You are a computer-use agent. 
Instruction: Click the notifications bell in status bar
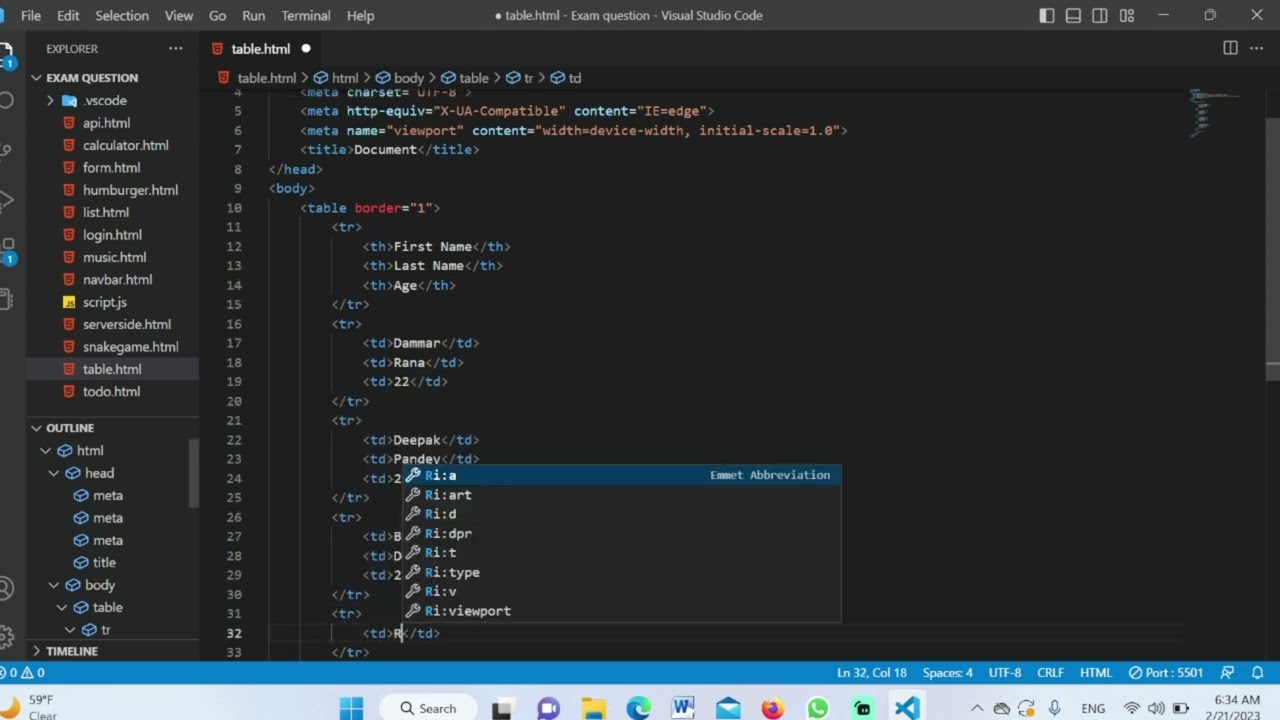(1257, 673)
